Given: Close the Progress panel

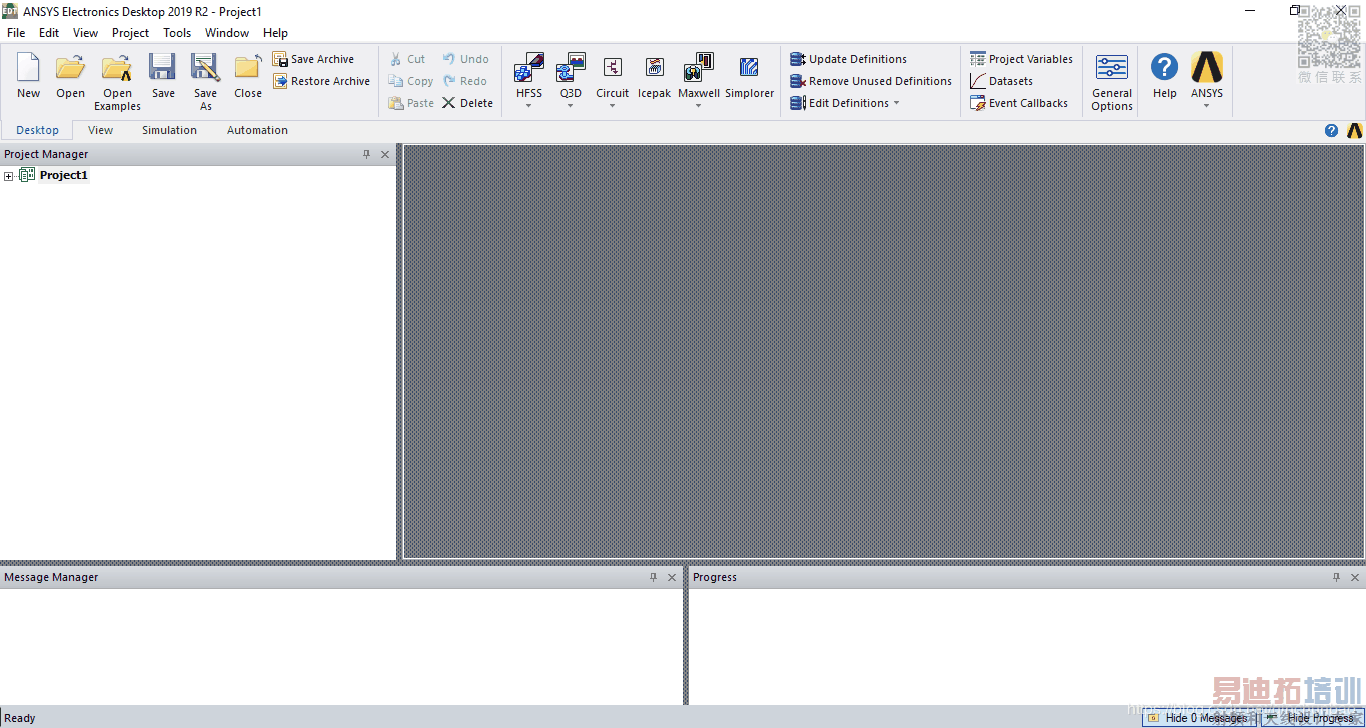Looking at the screenshot, I should tap(1355, 577).
